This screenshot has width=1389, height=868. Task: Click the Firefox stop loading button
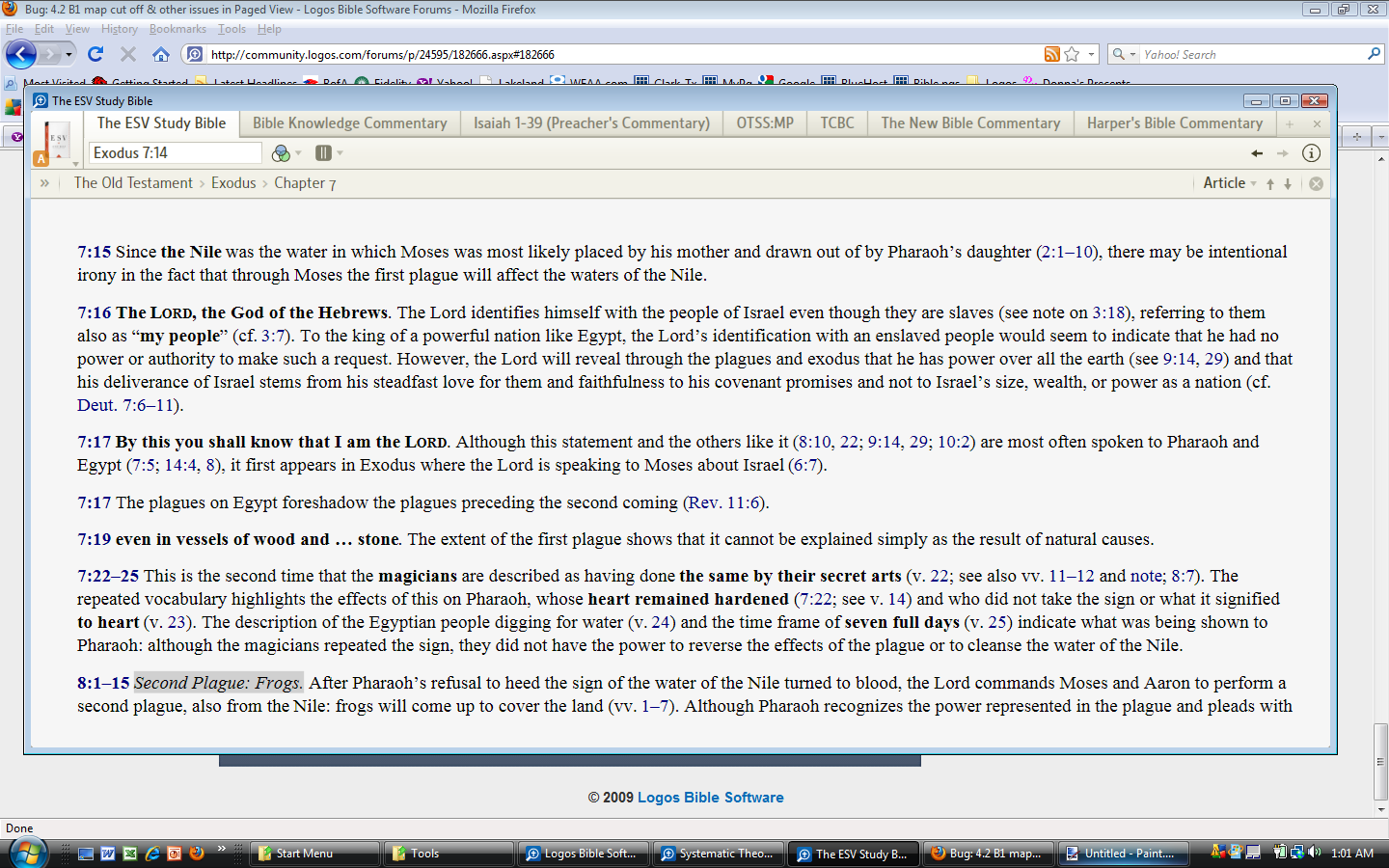point(128,54)
